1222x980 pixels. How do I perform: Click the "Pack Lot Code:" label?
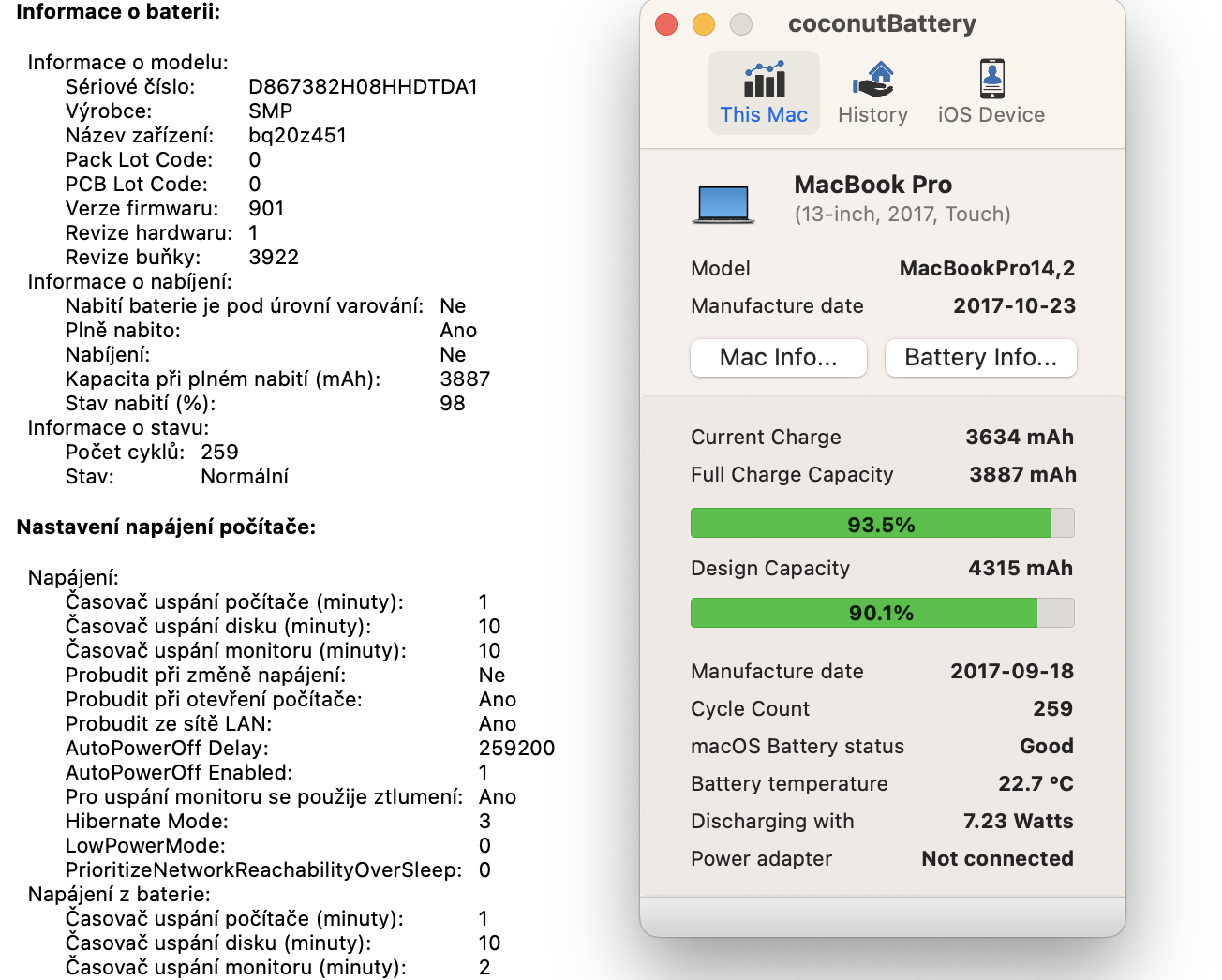(x=139, y=160)
